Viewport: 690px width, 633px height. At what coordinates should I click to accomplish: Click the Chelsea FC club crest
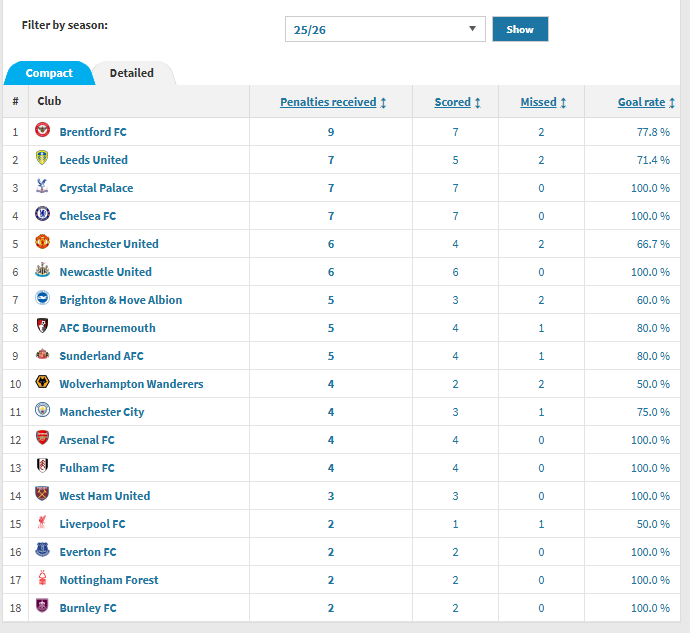point(42,213)
